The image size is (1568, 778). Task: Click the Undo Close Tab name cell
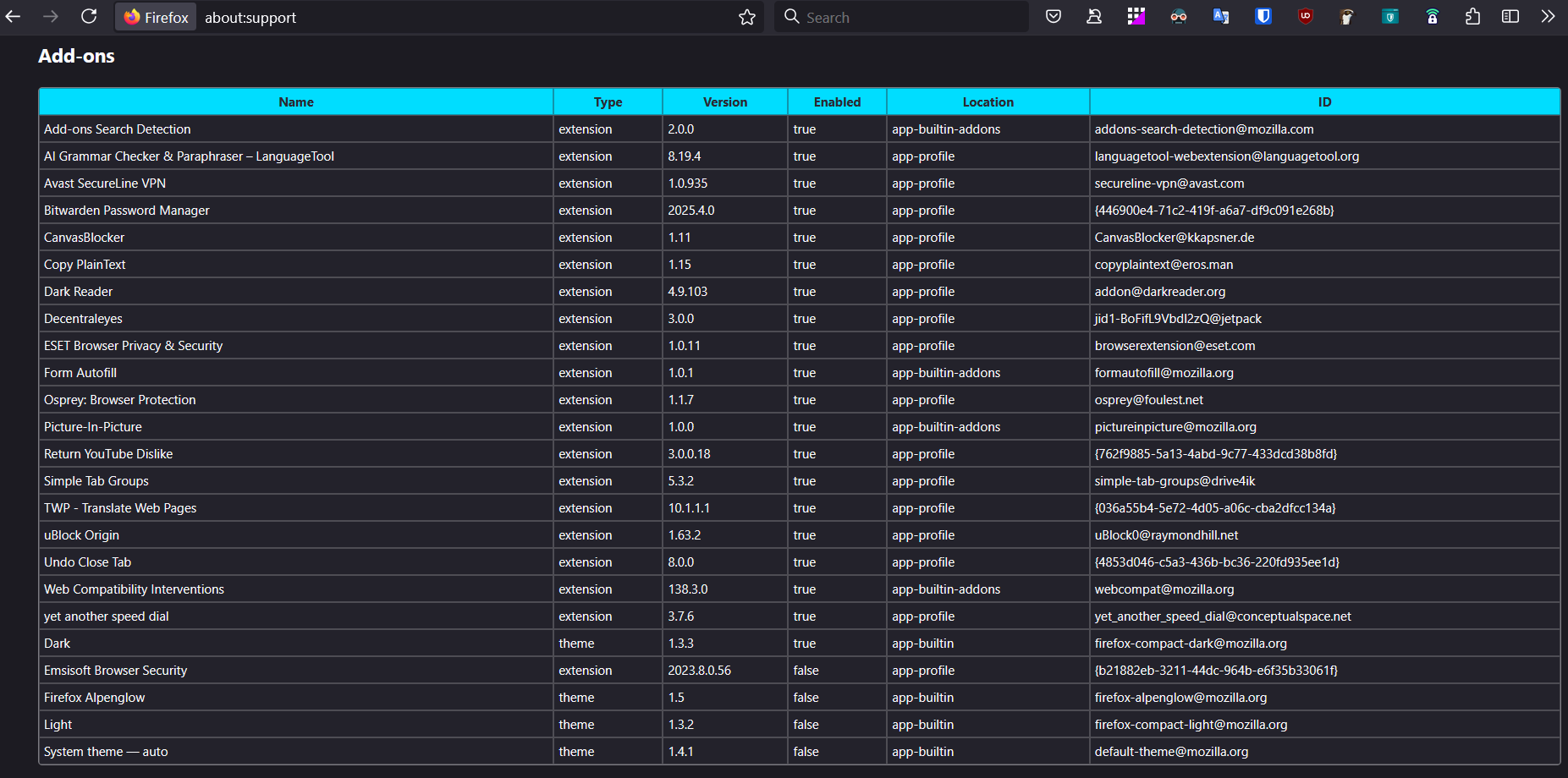[296, 562]
